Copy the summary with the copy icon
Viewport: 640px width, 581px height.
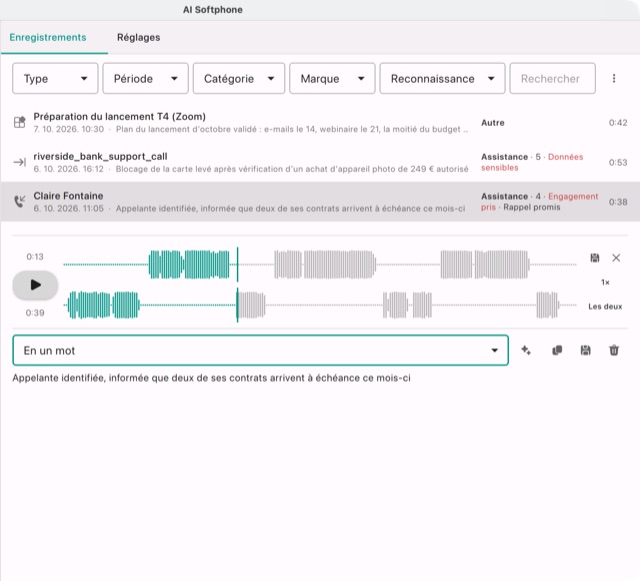coord(557,350)
